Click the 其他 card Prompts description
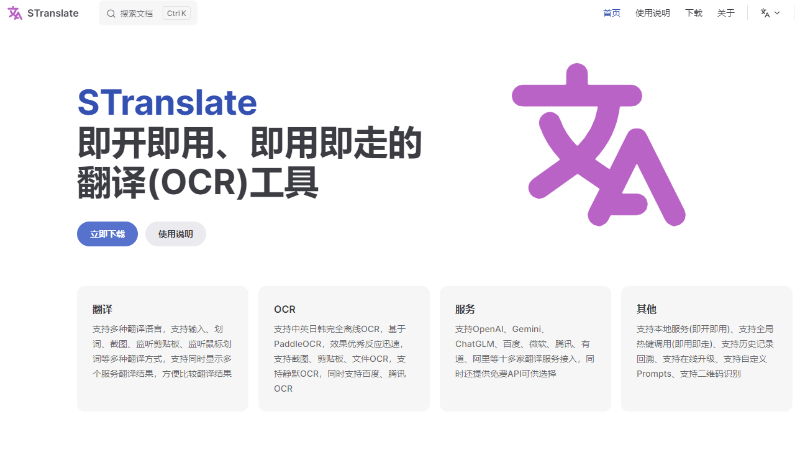 705,351
